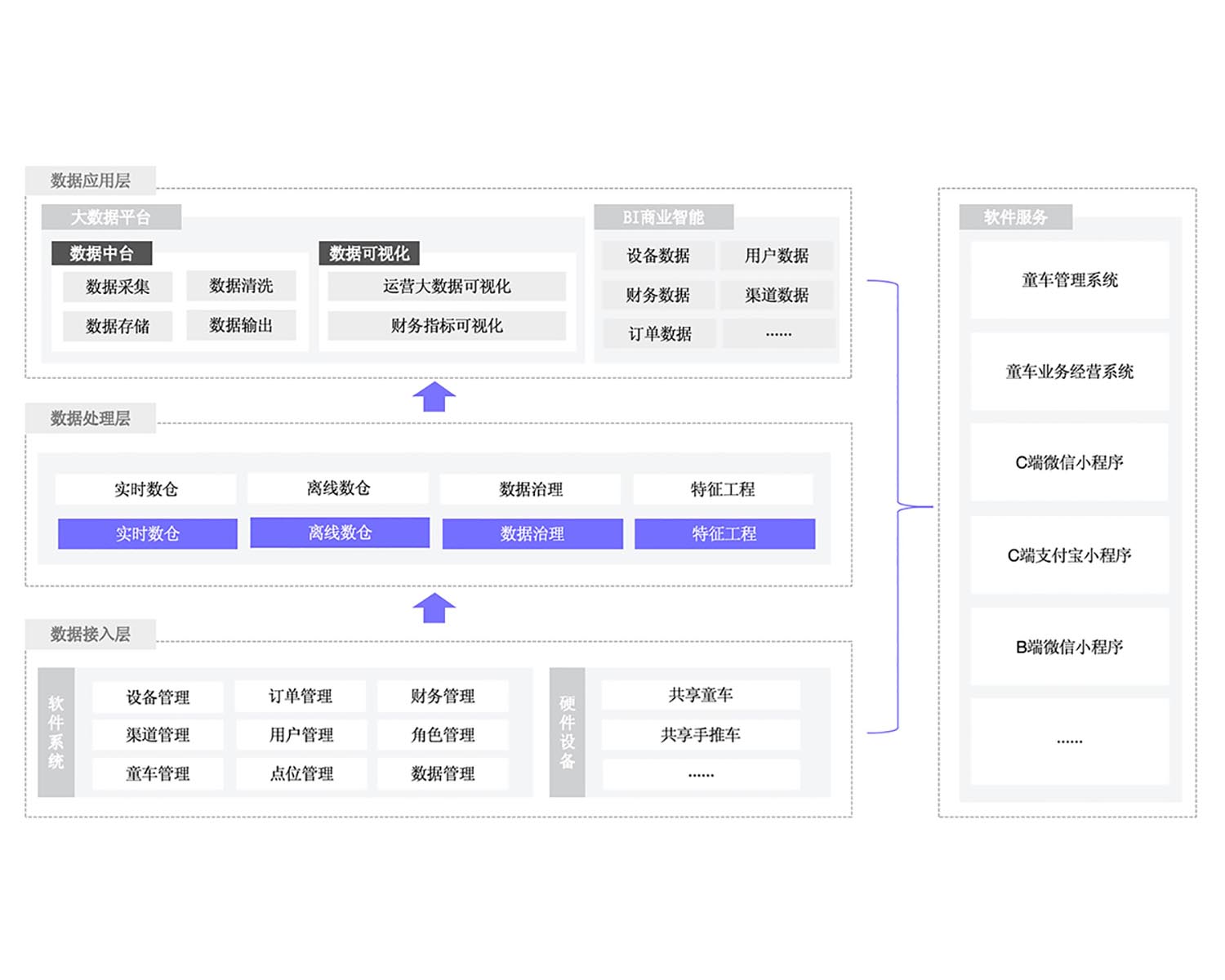Image resolution: width=1225 pixels, height=980 pixels.
Task: Select the dark 数据中台 heading
Action: click(x=101, y=253)
